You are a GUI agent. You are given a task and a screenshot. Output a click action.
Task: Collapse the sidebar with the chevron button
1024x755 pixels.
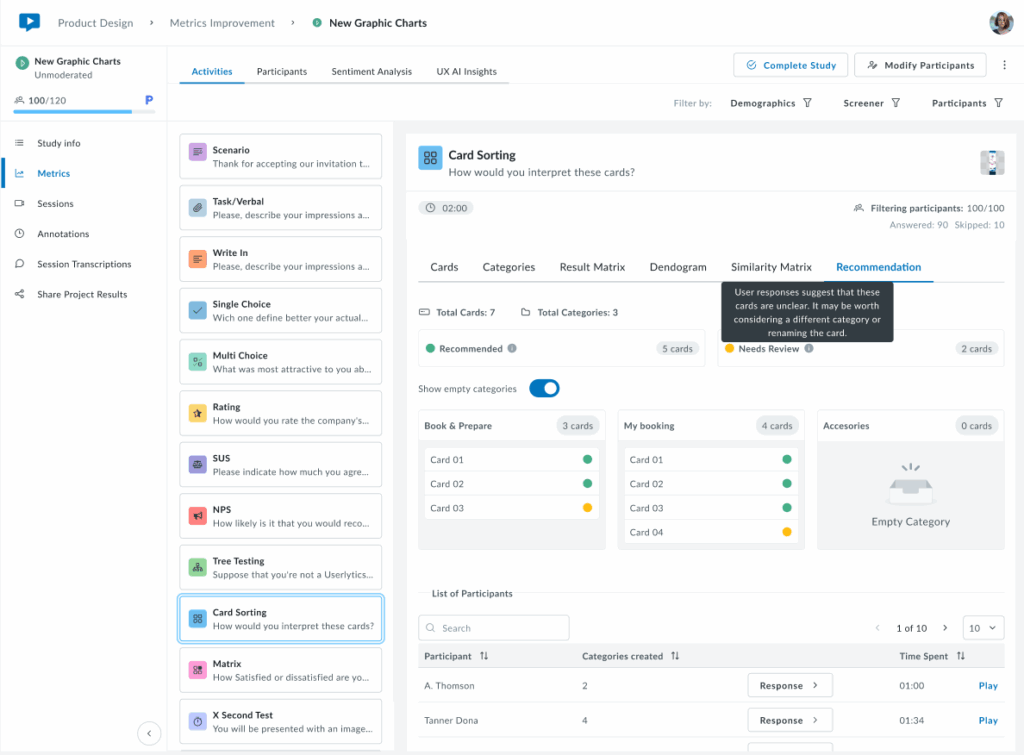149,733
